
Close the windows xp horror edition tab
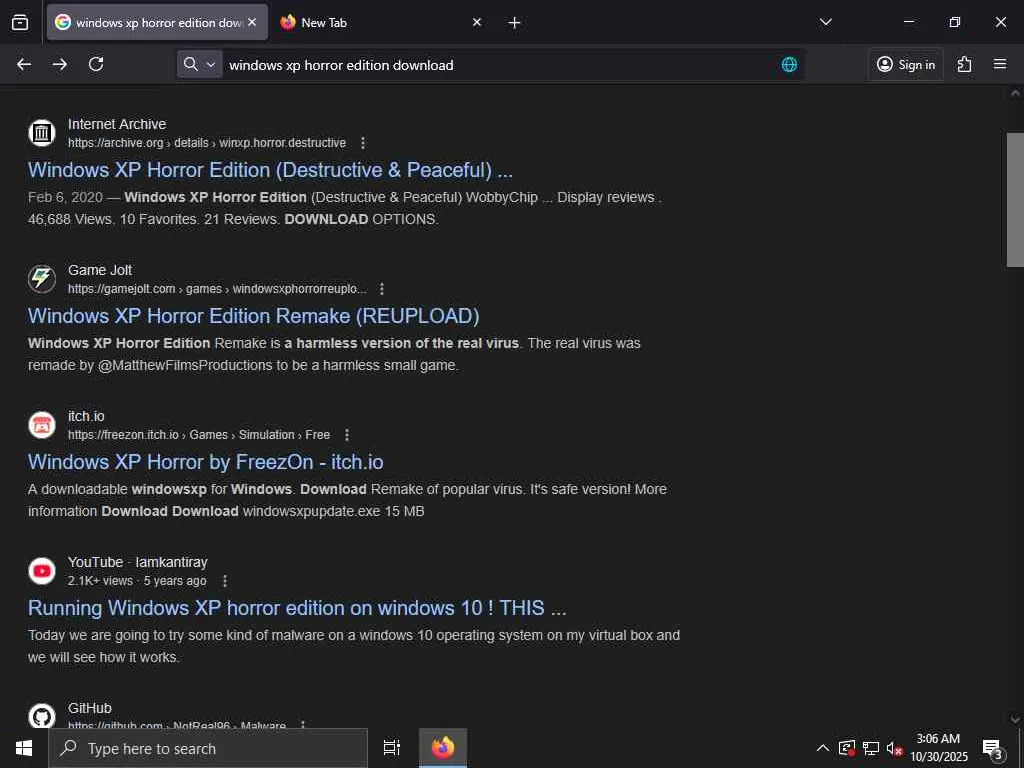(x=252, y=22)
